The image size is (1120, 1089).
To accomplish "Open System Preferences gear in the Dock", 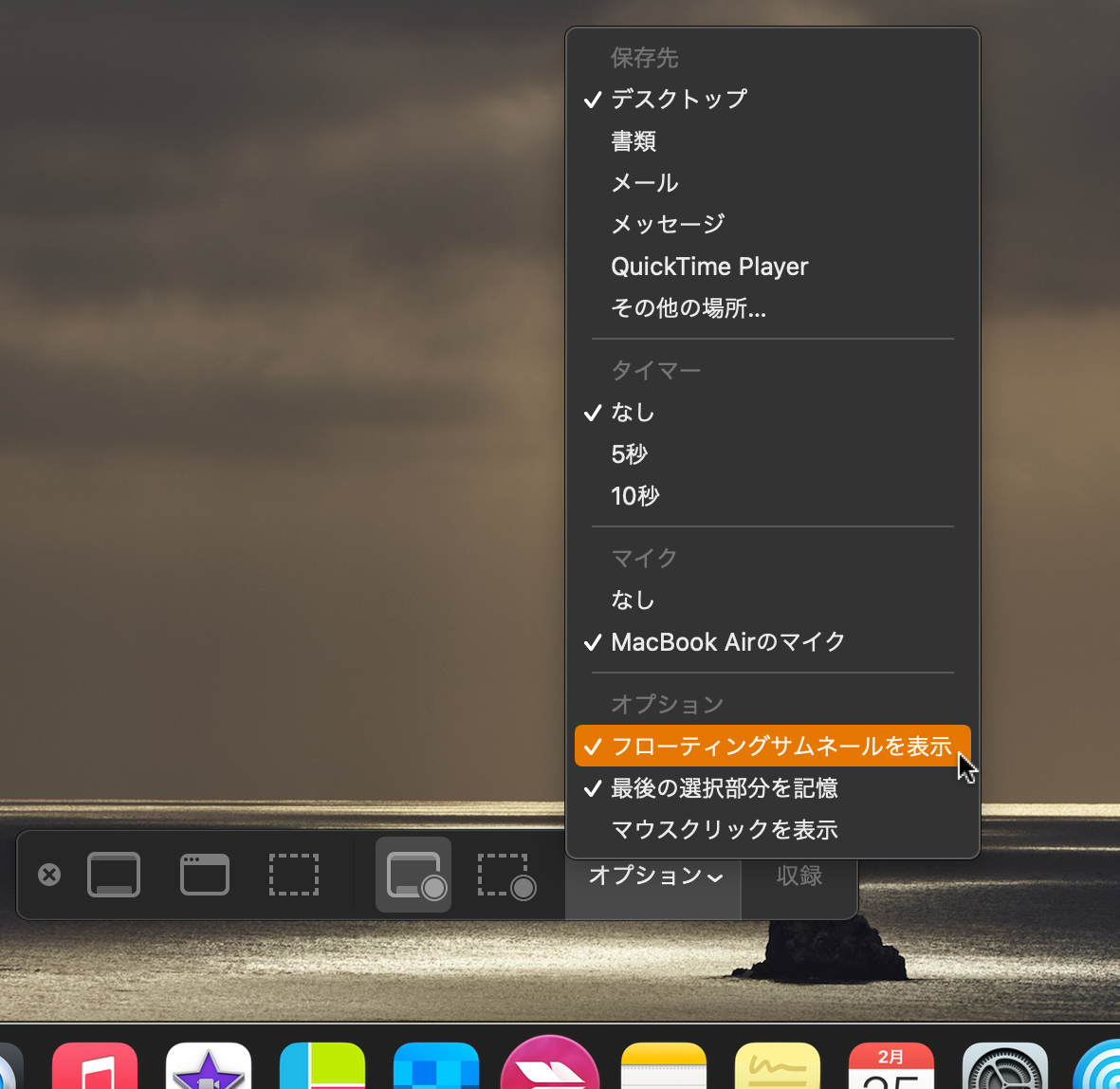I will [1004, 1066].
